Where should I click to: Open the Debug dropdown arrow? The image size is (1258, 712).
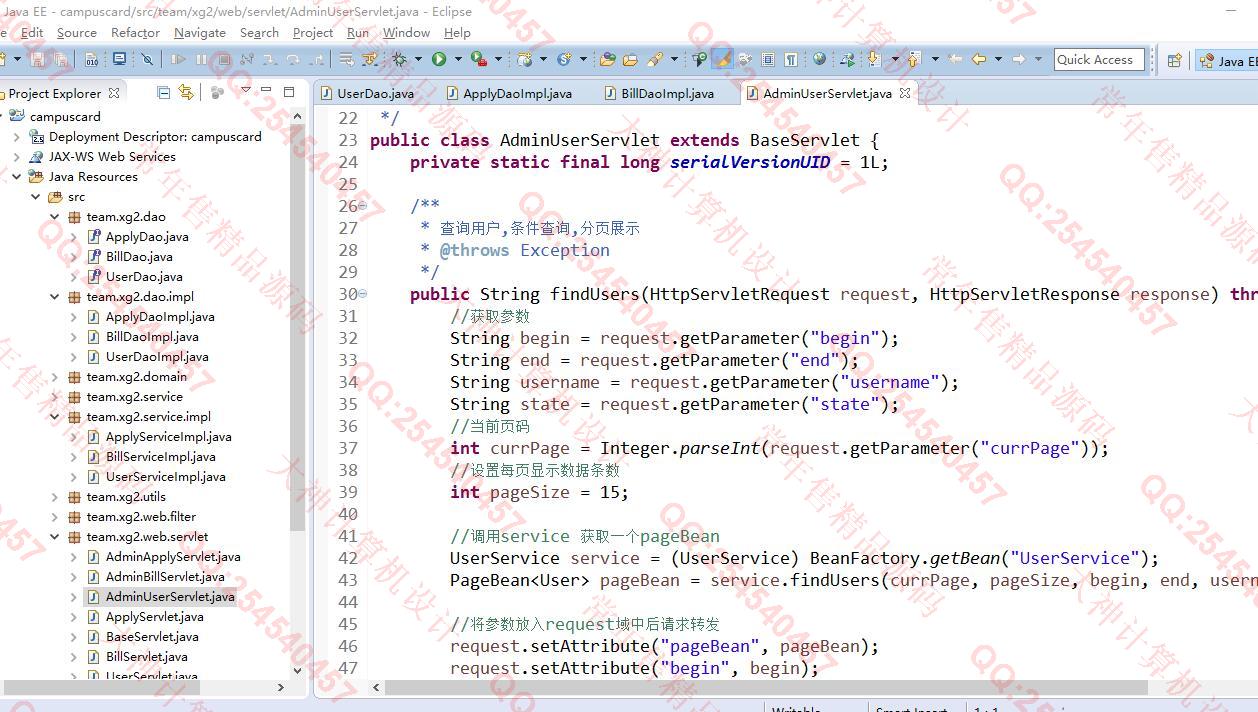pyautogui.click(x=418, y=59)
